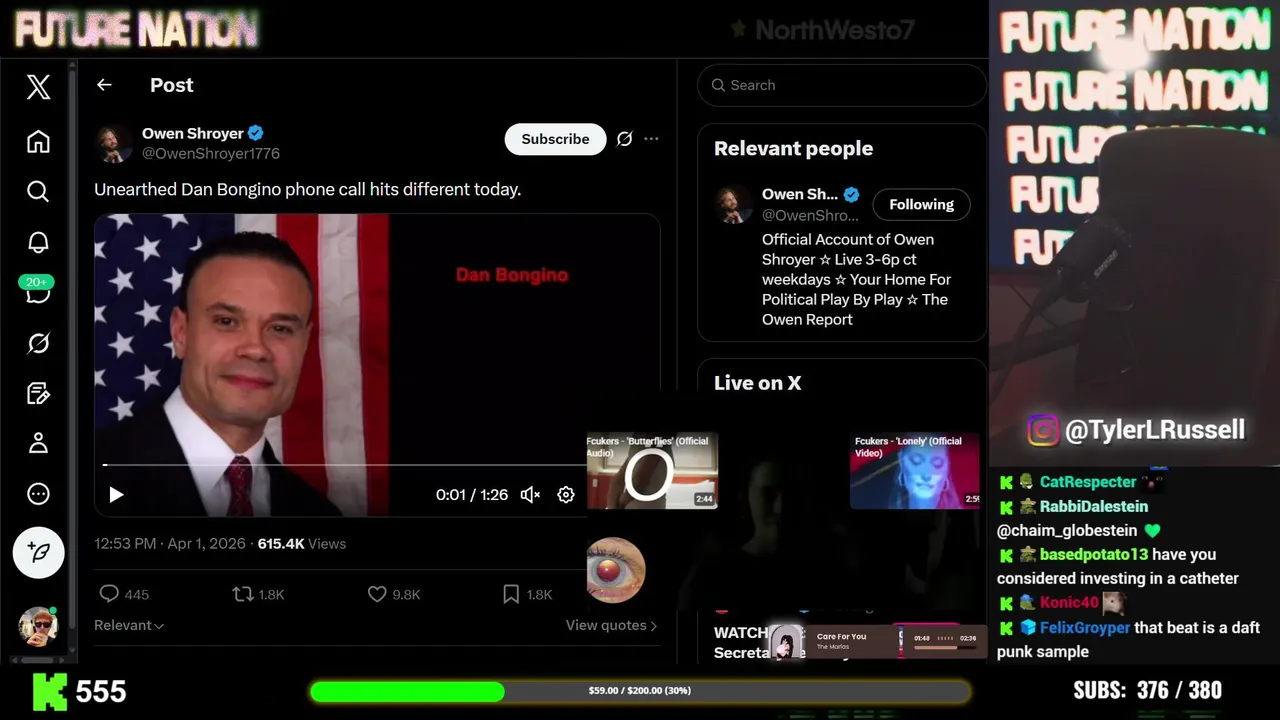Go back with the Post arrow
Viewport: 1280px width, 720px height.
104,85
